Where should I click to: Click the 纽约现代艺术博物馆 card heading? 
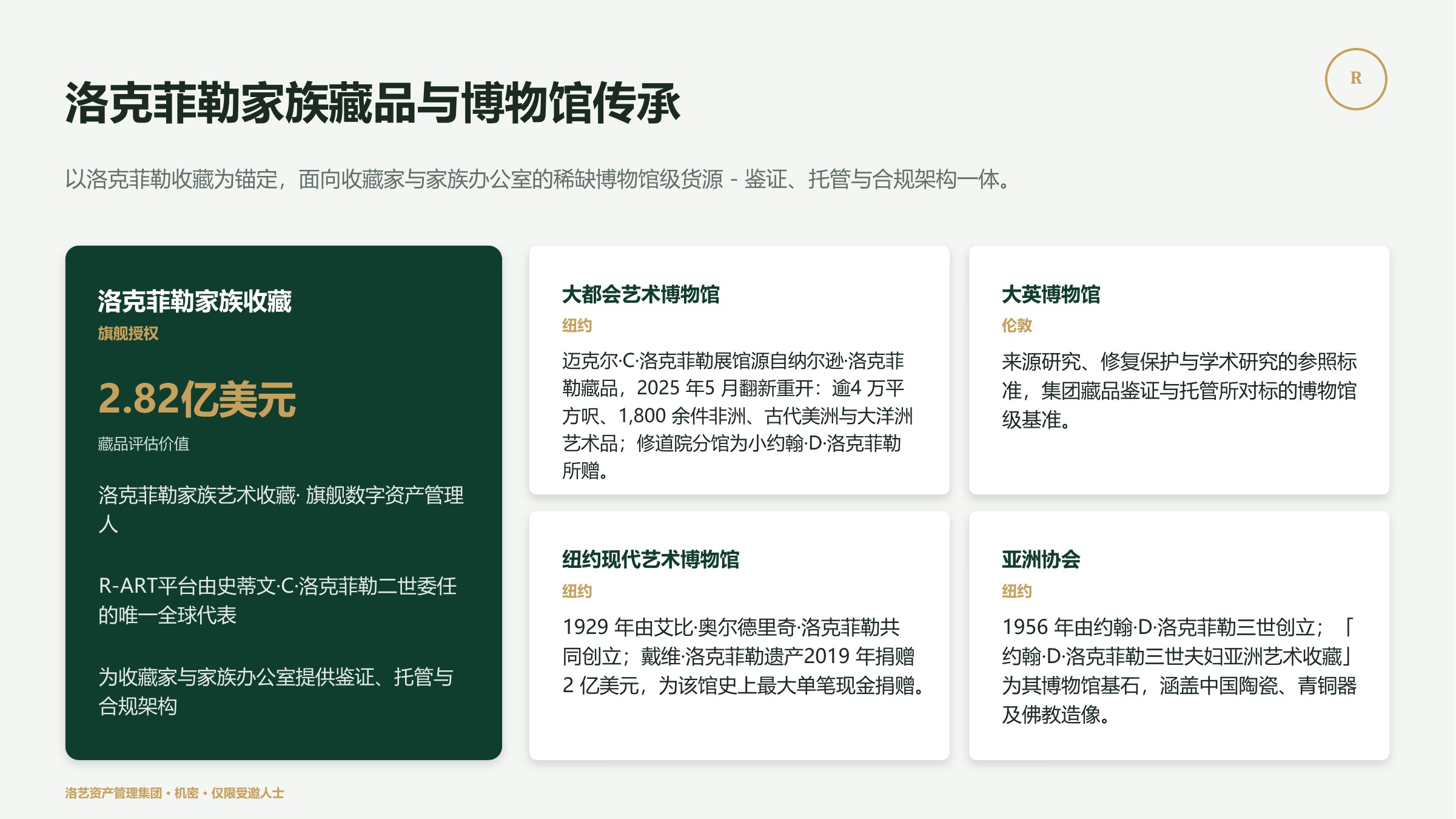coord(650,559)
